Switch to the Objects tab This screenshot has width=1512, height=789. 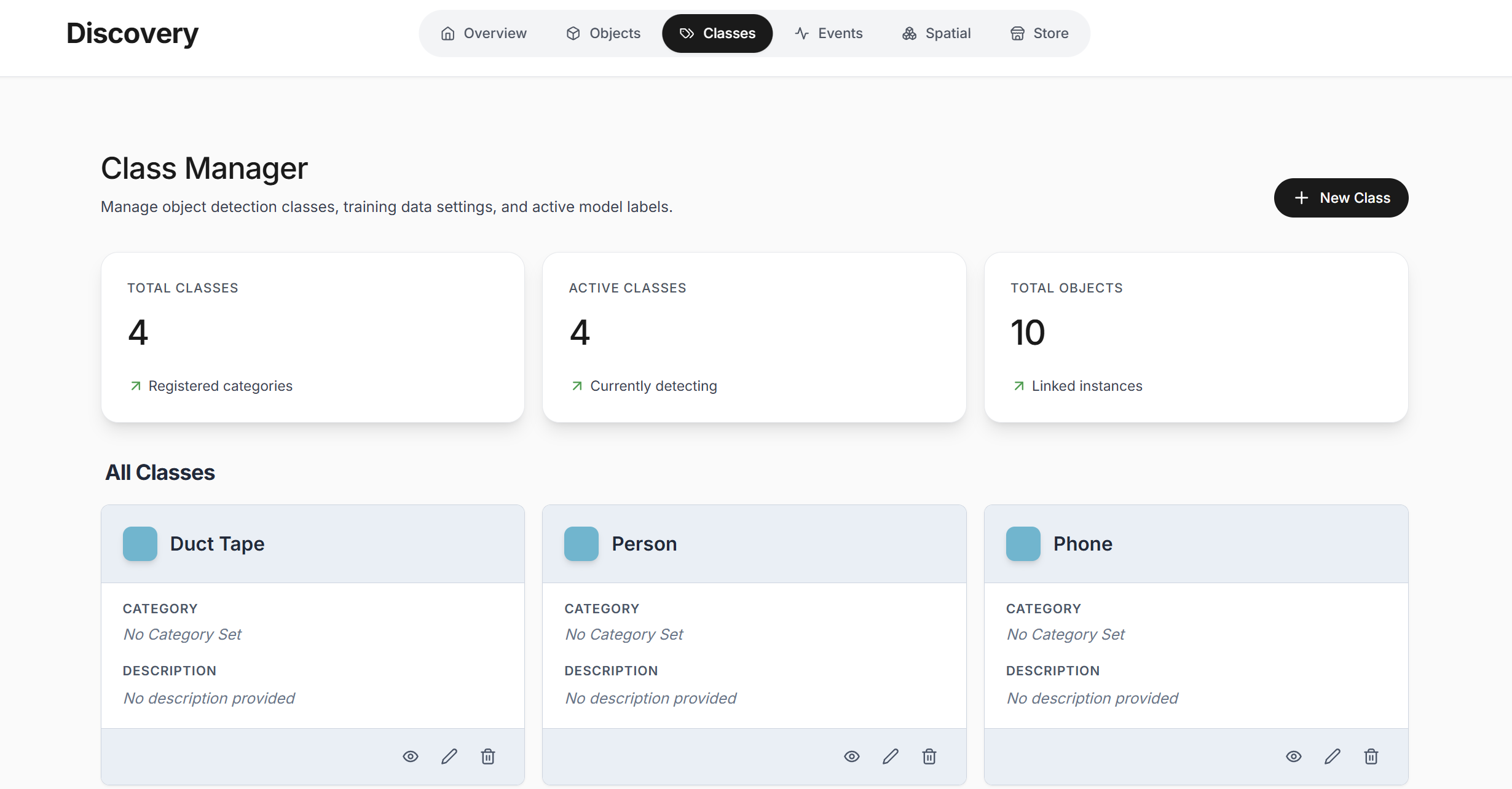point(603,33)
